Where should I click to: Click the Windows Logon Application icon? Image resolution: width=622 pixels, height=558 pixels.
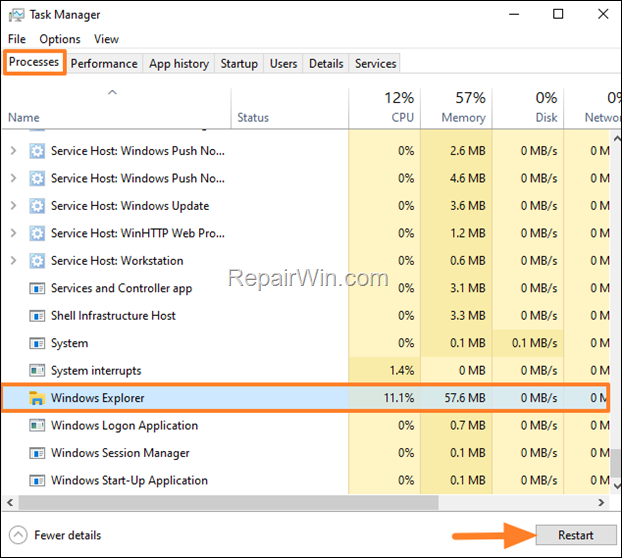[x=37, y=426]
